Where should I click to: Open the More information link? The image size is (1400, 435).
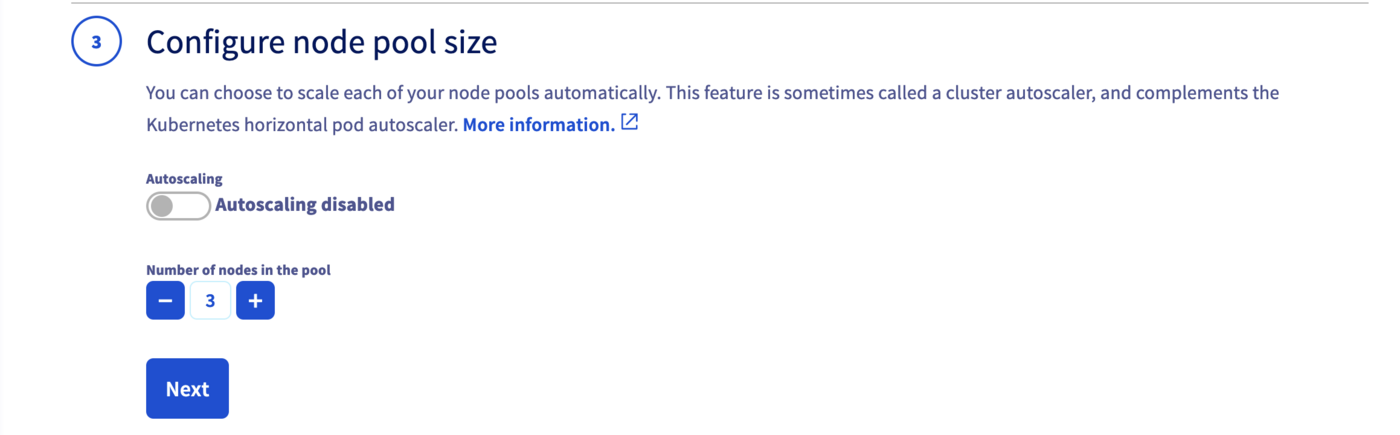[538, 125]
